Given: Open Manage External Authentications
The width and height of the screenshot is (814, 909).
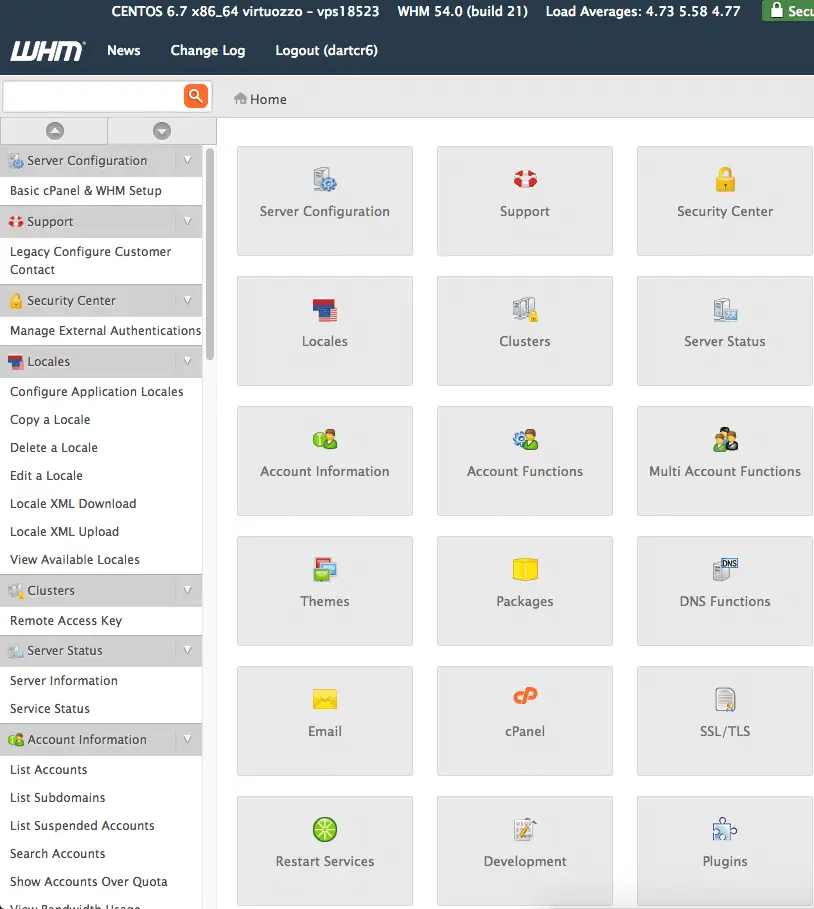Looking at the screenshot, I should (106, 330).
